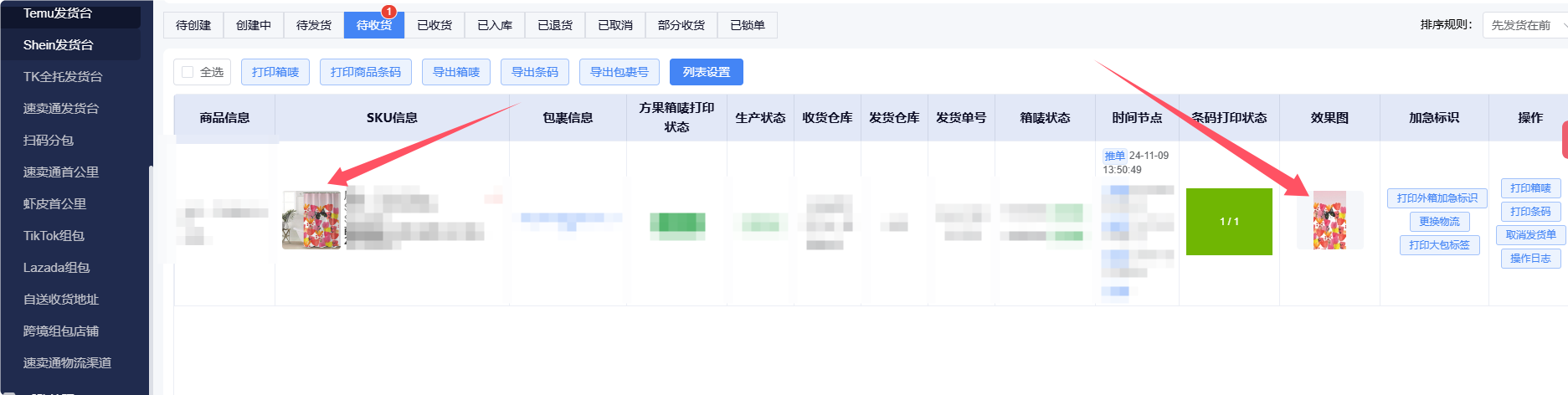Screen dimensions: 1568x395
Task: Go to TK全托发货台 in the sidebar
Action: [63, 77]
